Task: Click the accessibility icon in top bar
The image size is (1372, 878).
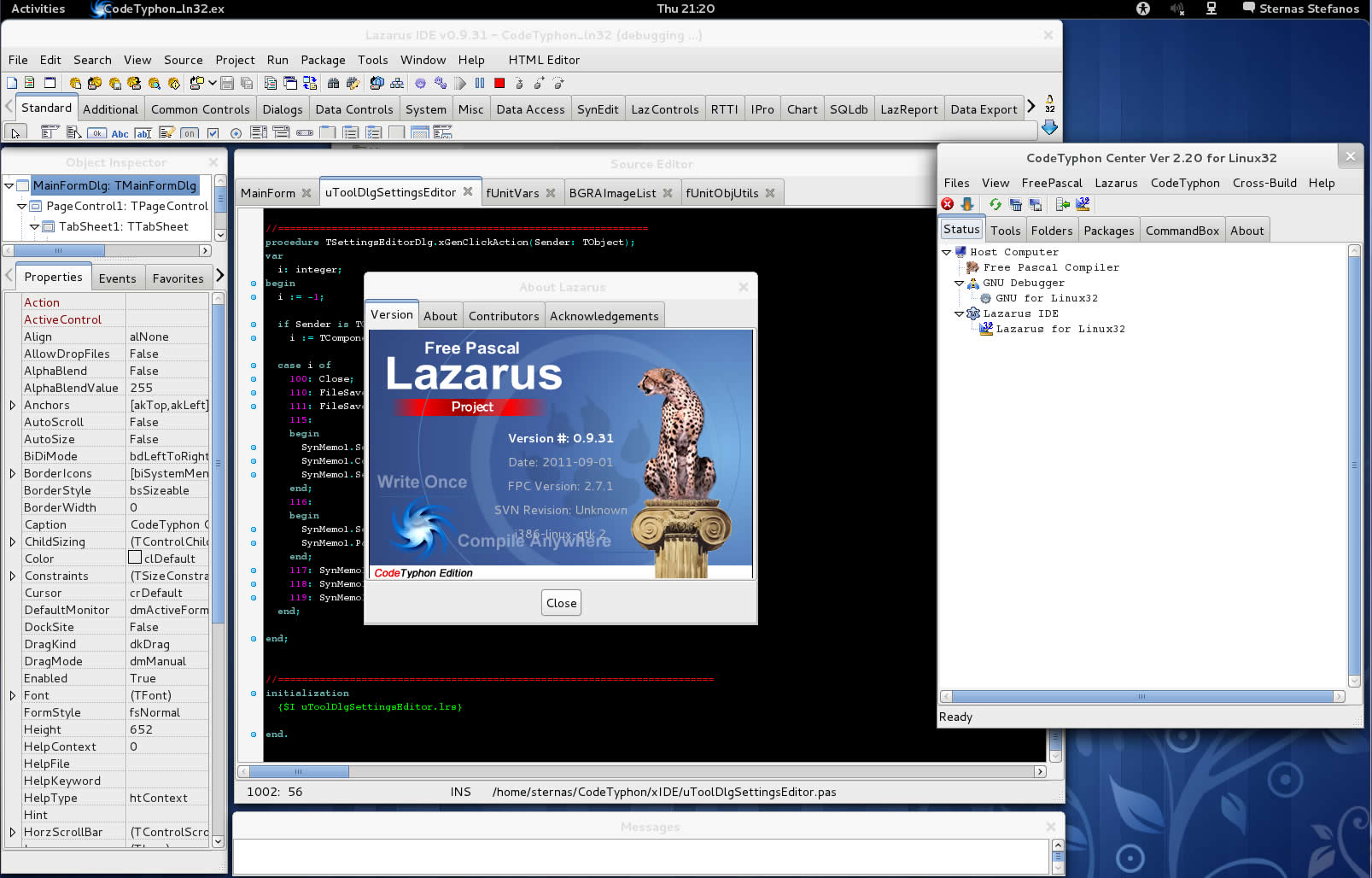Action: click(x=1143, y=9)
